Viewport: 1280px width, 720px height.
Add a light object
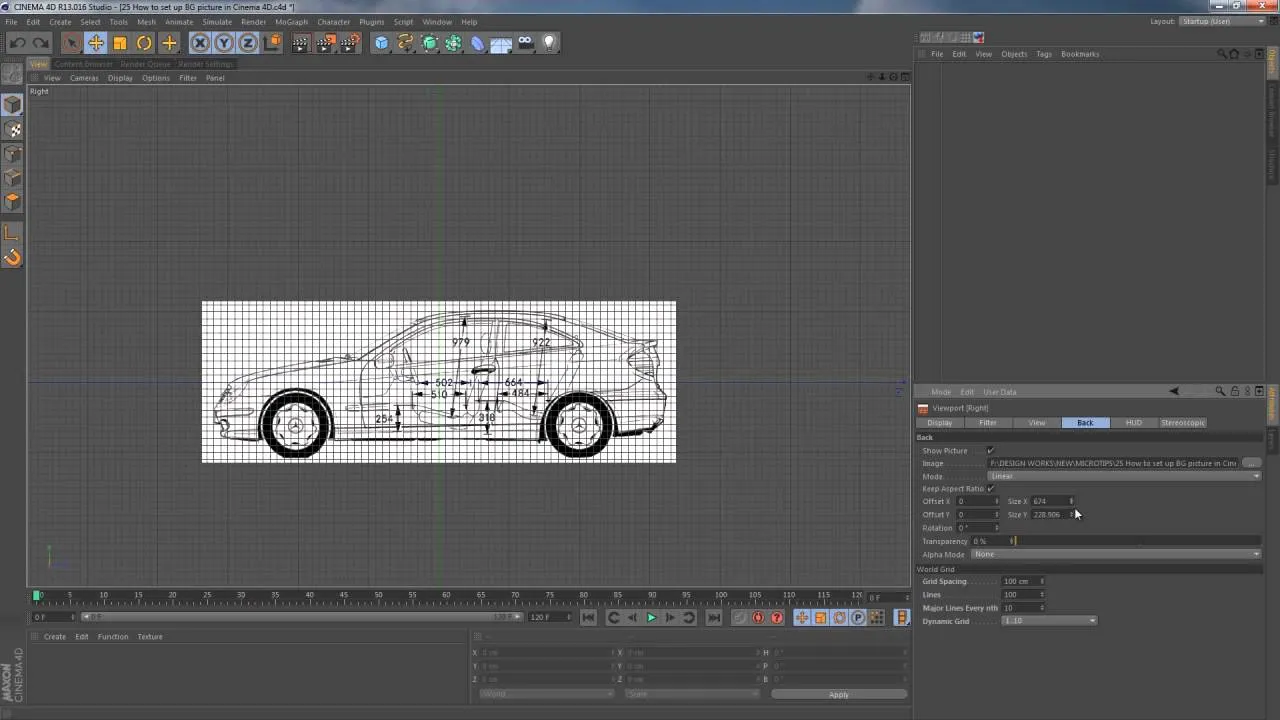pyautogui.click(x=549, y=42)
